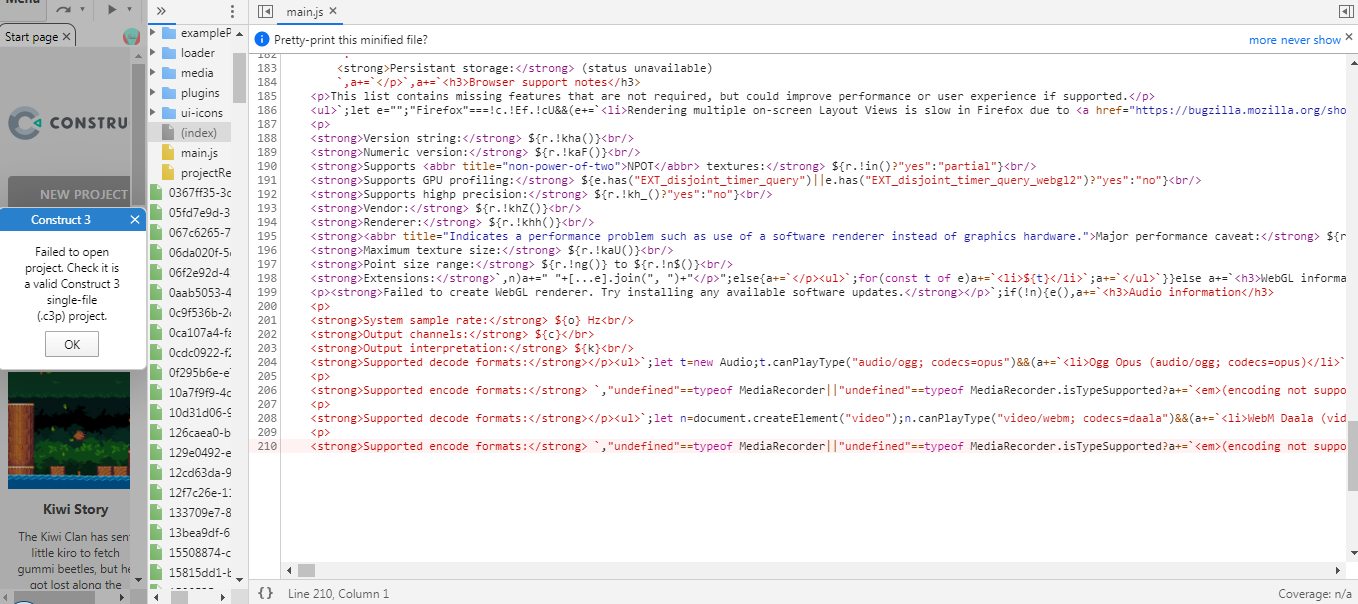Expand the plugins folder
Screen dimensions: 1358x604
click(x=153, y=92)
